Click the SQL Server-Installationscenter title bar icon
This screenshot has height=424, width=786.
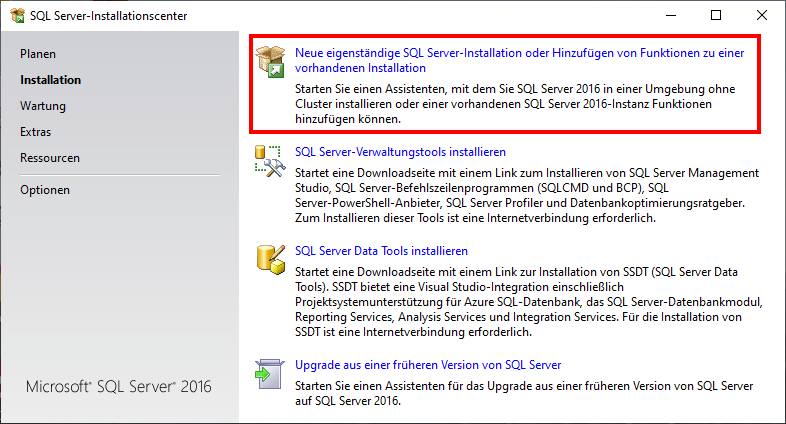(14, 15)
